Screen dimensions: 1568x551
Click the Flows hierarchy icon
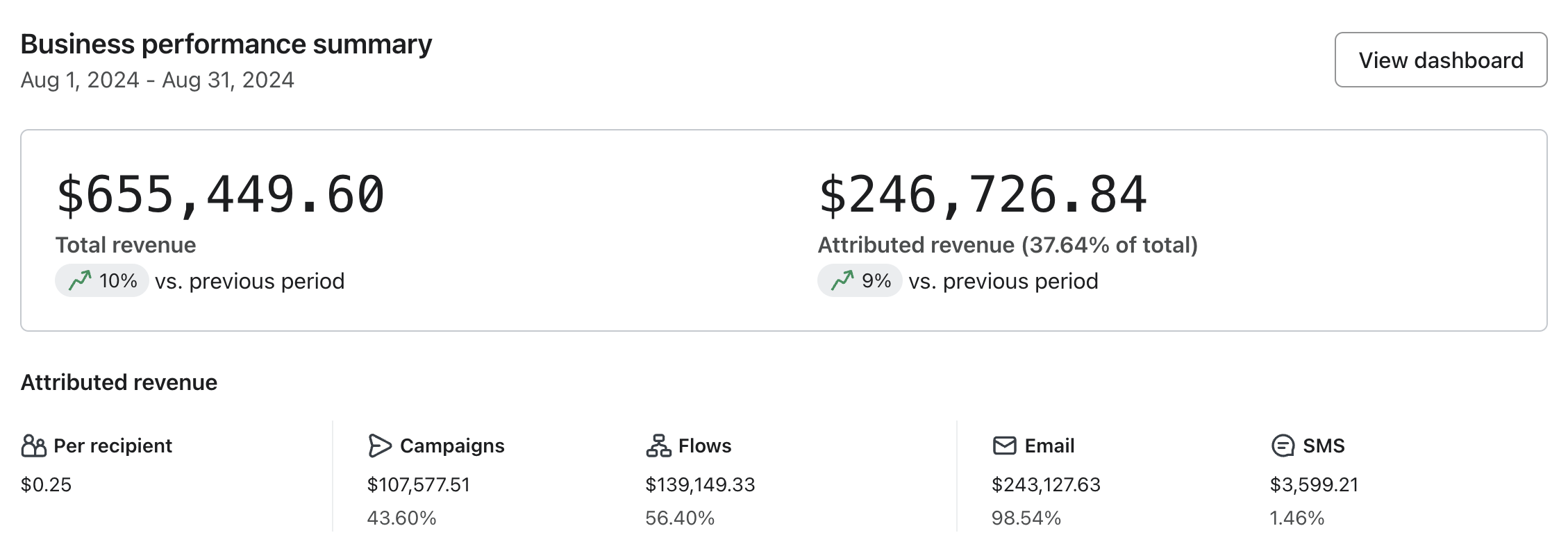pyautogui.click(x=658, y=446)
